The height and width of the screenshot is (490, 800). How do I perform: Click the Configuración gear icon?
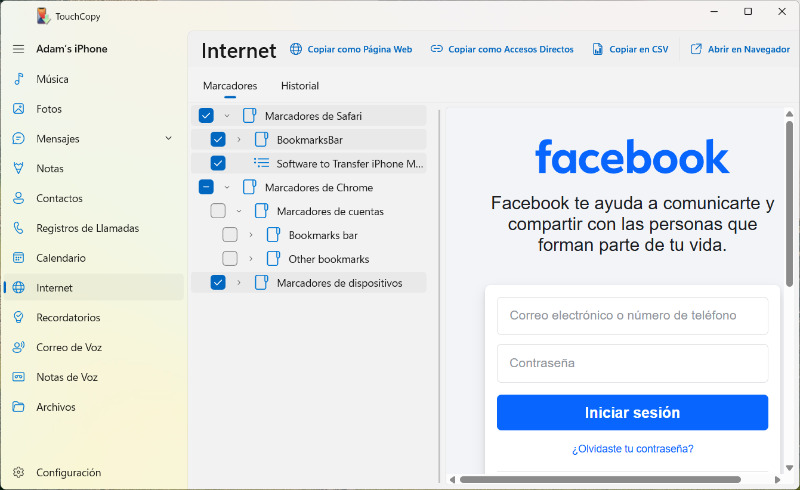[x=18, y=473]
